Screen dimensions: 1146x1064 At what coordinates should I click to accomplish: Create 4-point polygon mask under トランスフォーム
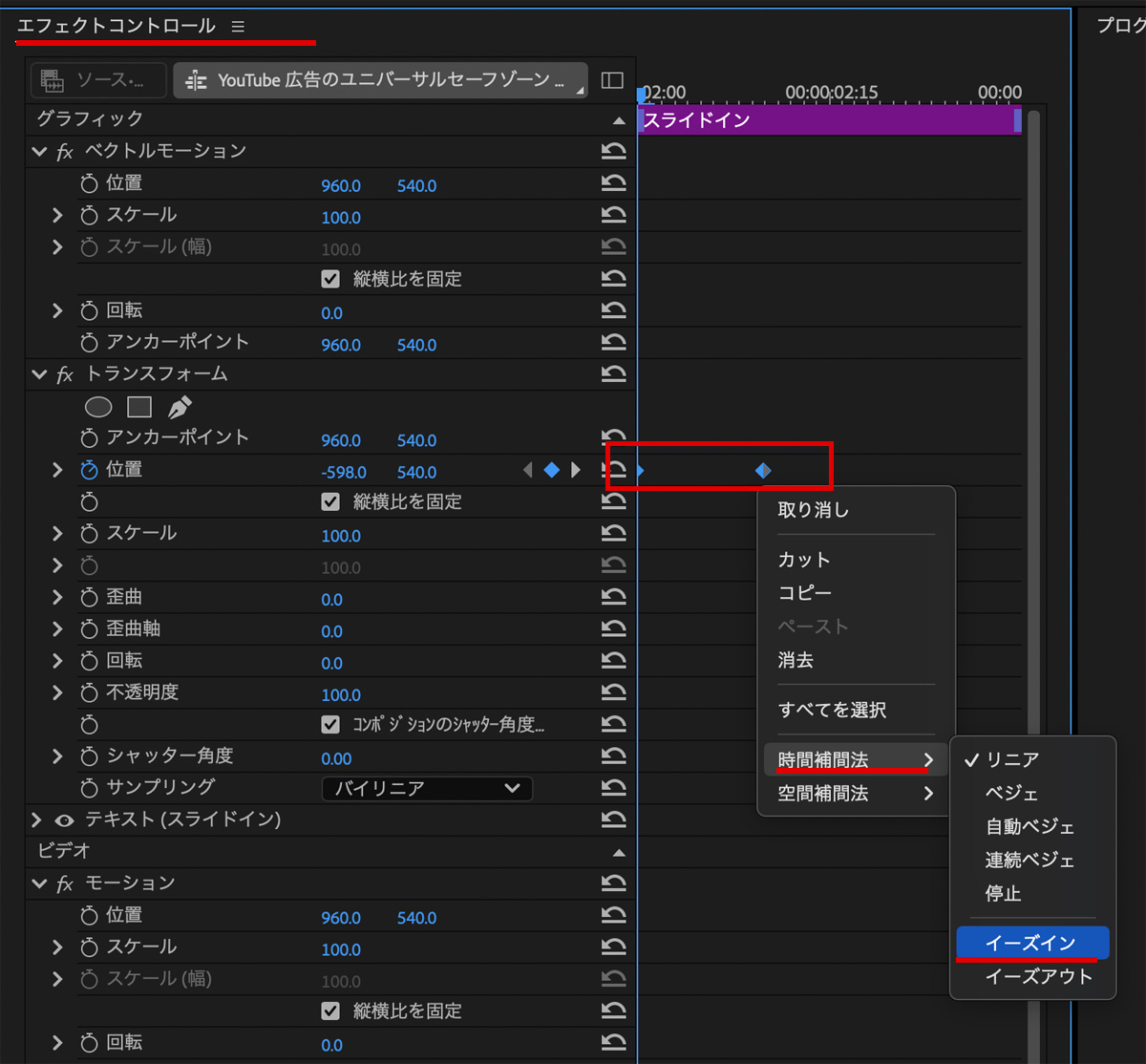(139, 408)
